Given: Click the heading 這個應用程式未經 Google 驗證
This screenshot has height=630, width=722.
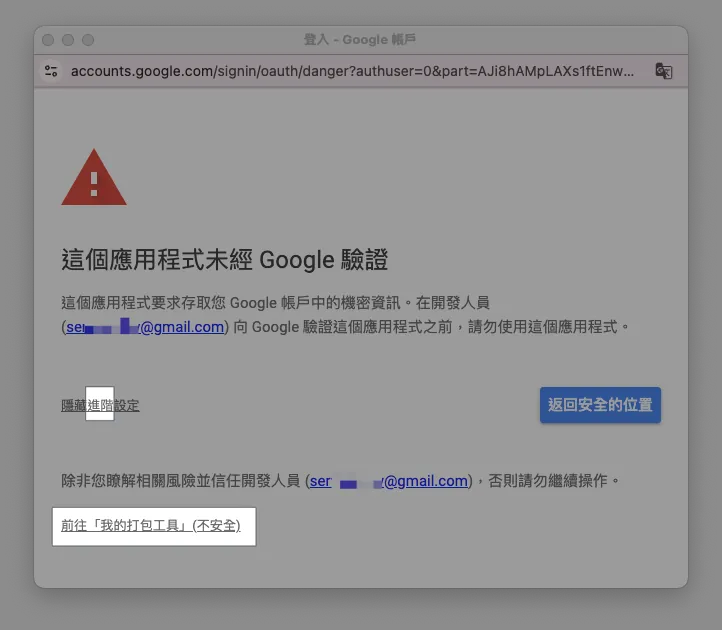Looking at the screenshot, I should (x=224, y=260).
